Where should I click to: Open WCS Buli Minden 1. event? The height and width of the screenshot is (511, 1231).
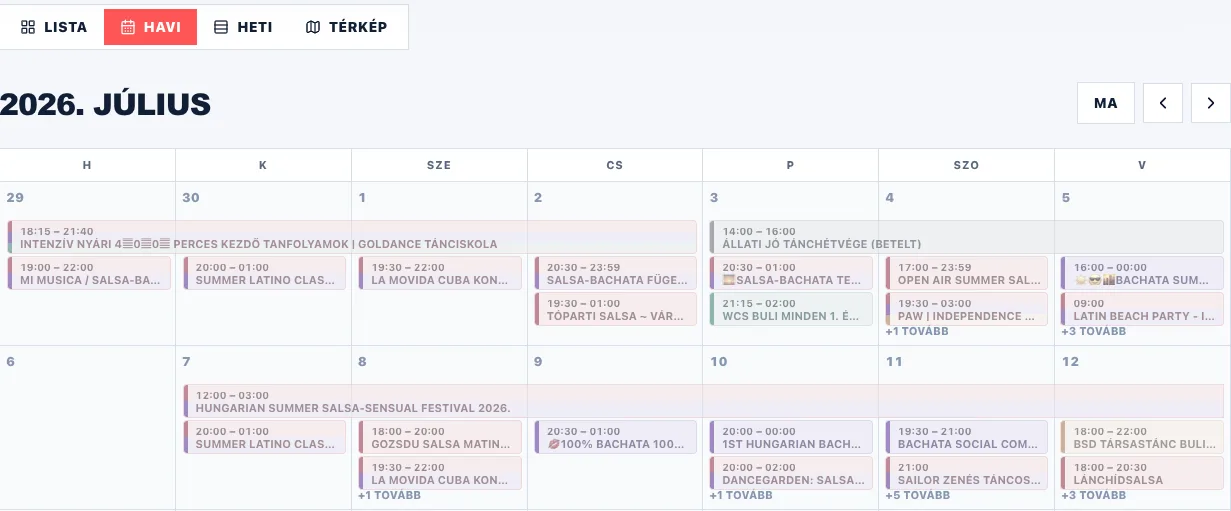coord(791,309)
